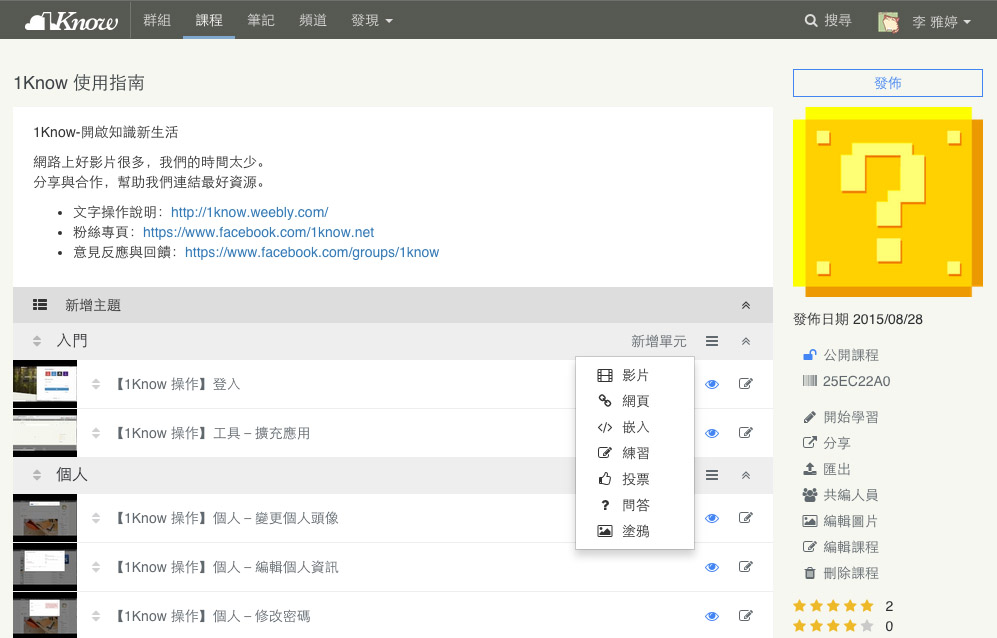Click the reorder handle for 工具－擴充應用
Image resolution: width=997 pixels, height=638 pixels.
point(96,433)
